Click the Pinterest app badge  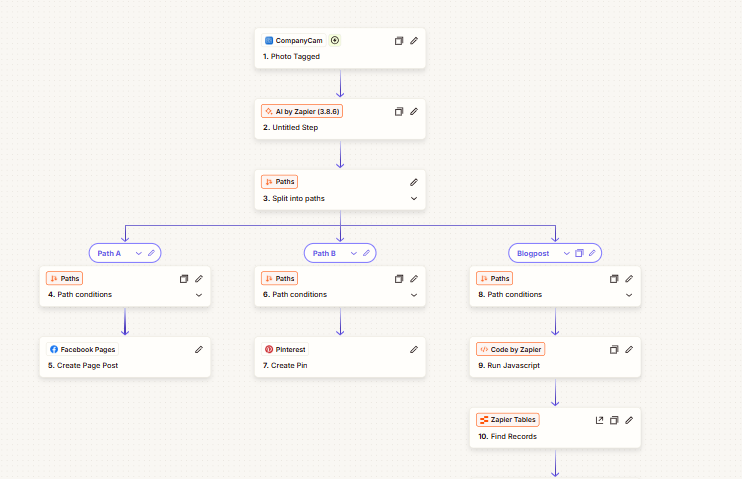point(285,349)
